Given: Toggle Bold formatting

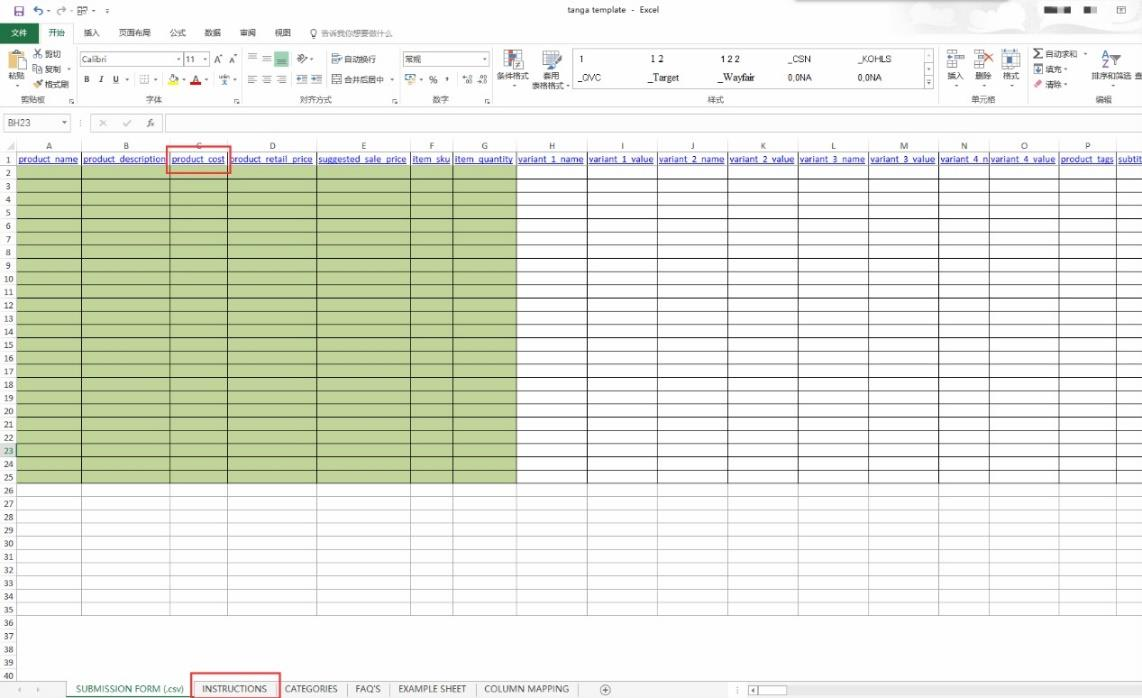Looking at the screenshot, I should coord(87,79).
